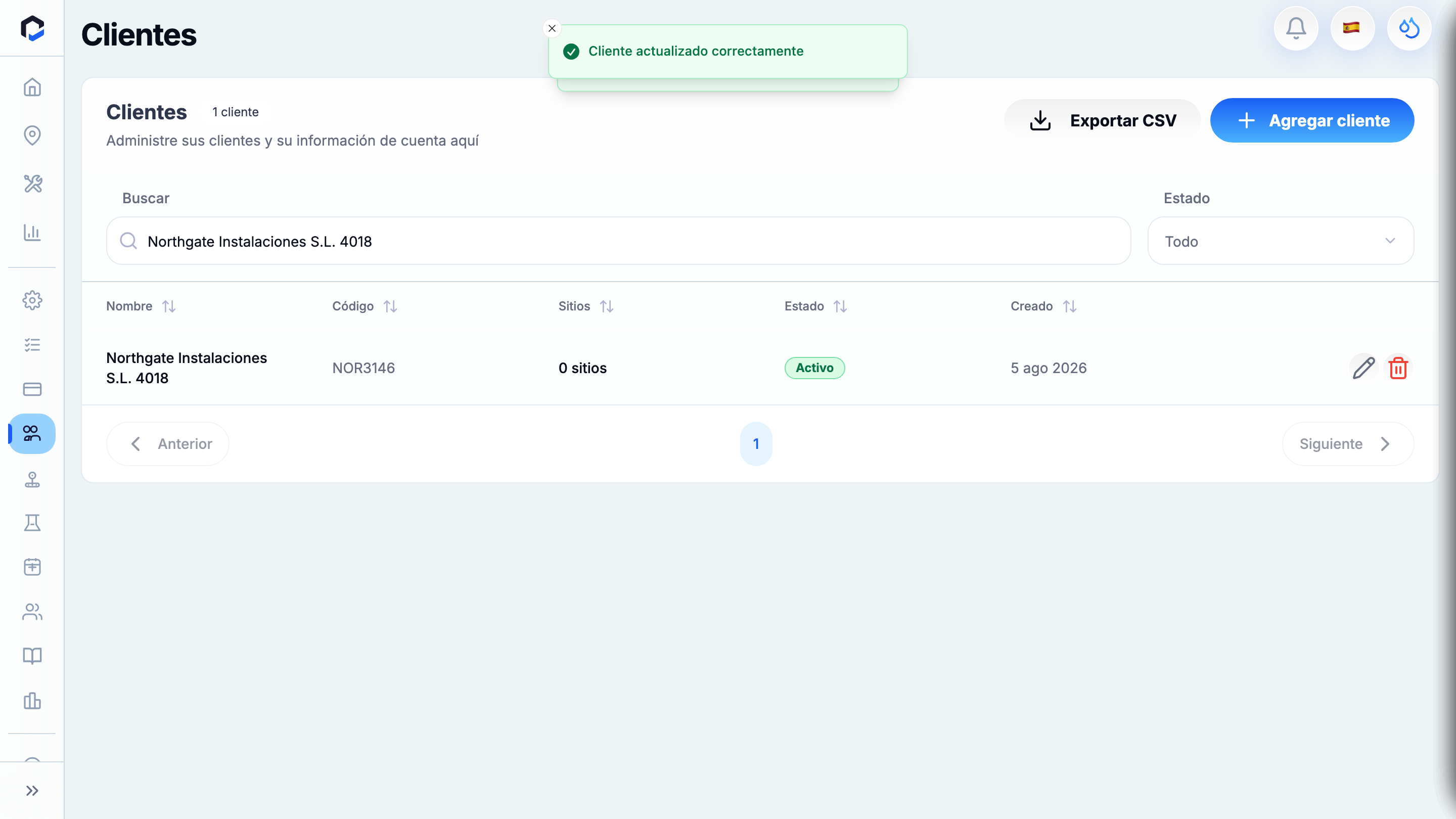This screenshot has height=819, width=1456.
Task: Click the code NOR3146
Action: click(x=363, y=368)
